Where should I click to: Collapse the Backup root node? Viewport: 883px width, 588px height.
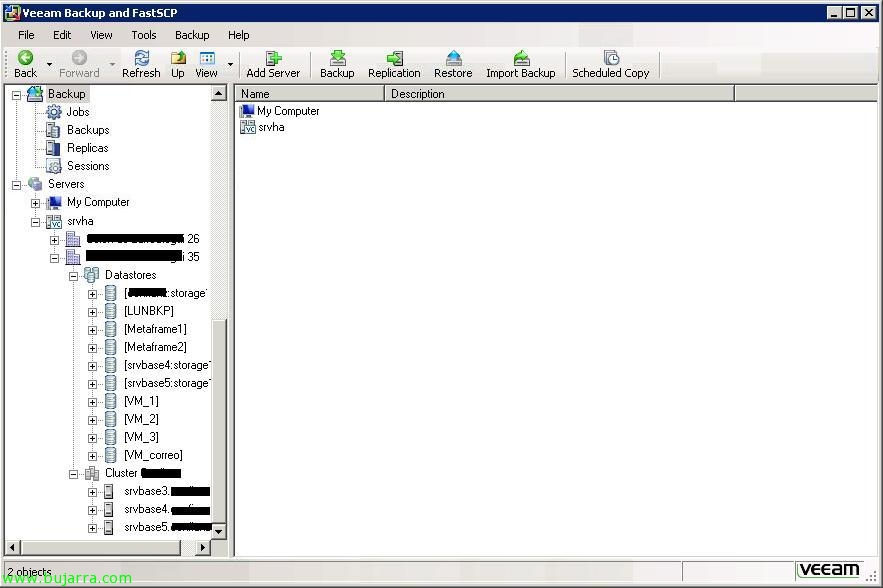16,95
